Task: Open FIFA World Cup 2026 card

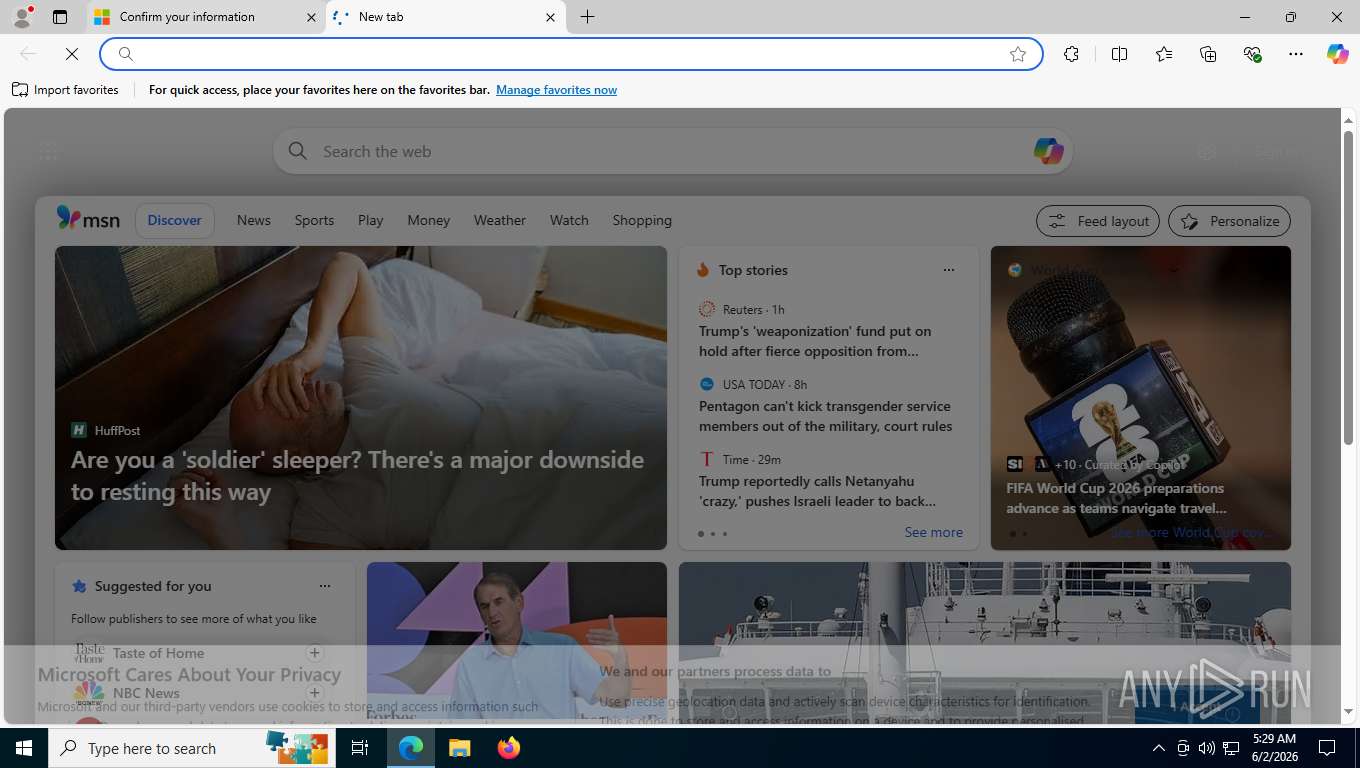Action: tap(1141, 398)
